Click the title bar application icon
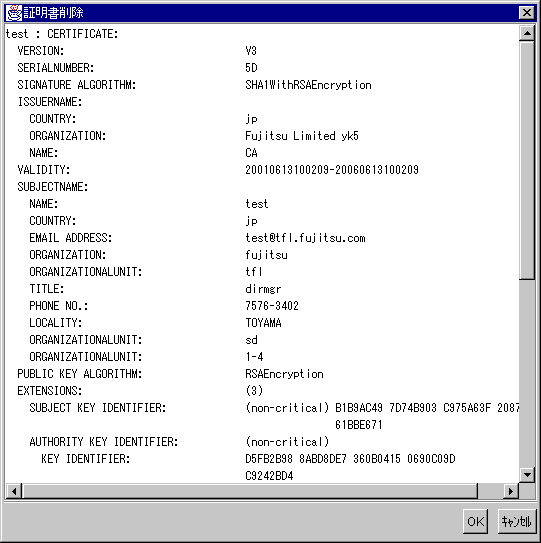Screen dimensions: 541x543 [14, 13]
